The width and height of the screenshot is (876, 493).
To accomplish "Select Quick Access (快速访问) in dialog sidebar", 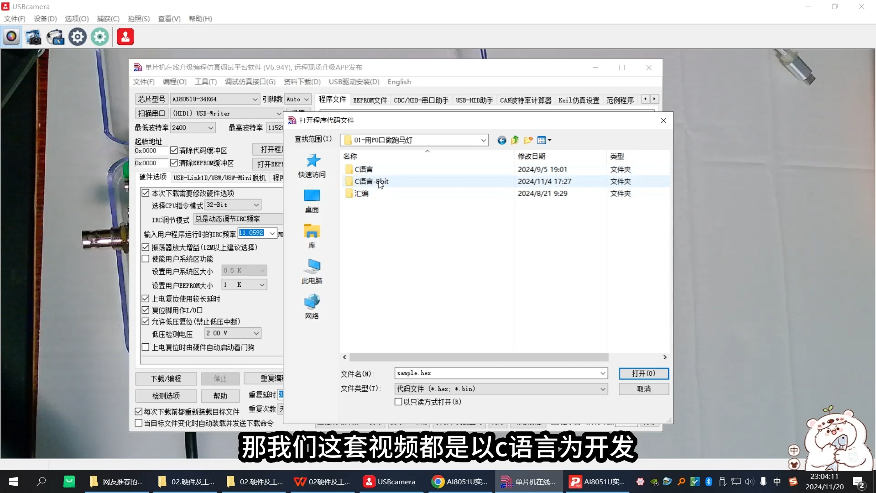I will click(312, 165).
